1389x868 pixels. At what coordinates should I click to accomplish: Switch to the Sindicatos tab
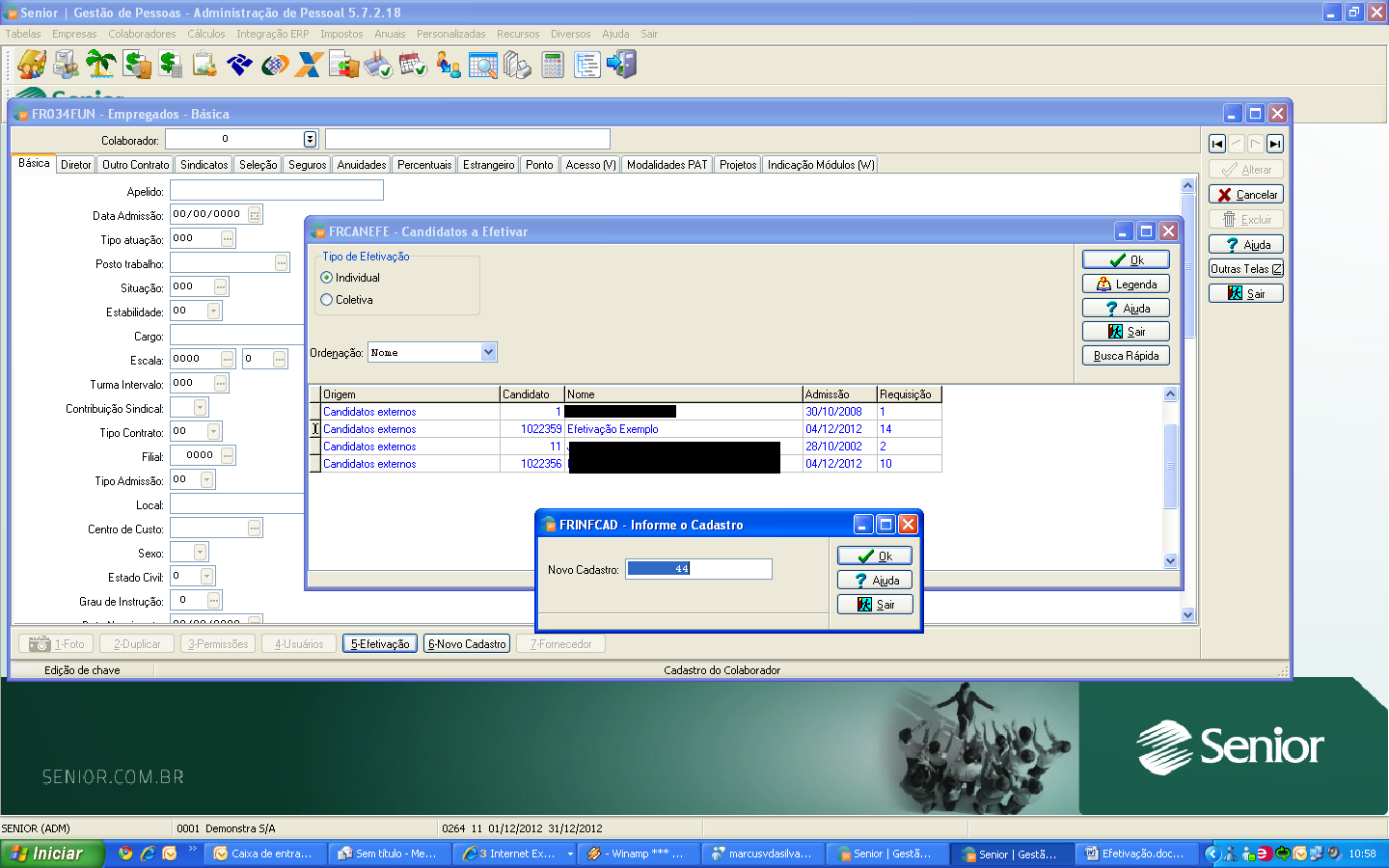click(x=204, y=165)
